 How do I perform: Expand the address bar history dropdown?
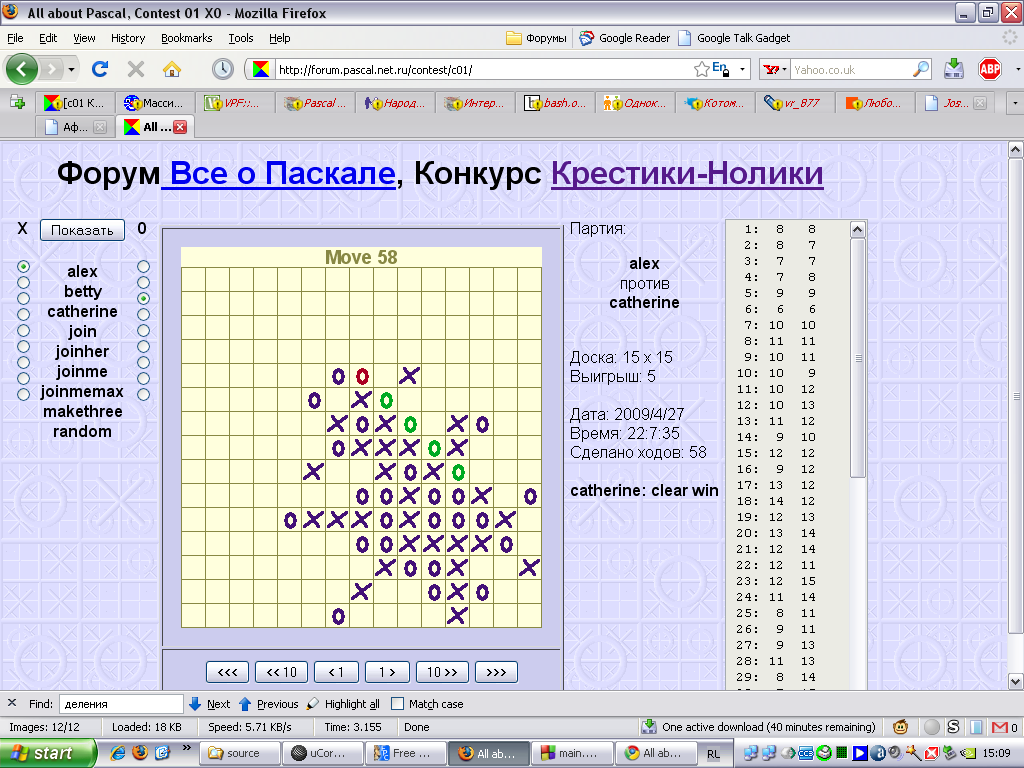click(x=743, y=70)
